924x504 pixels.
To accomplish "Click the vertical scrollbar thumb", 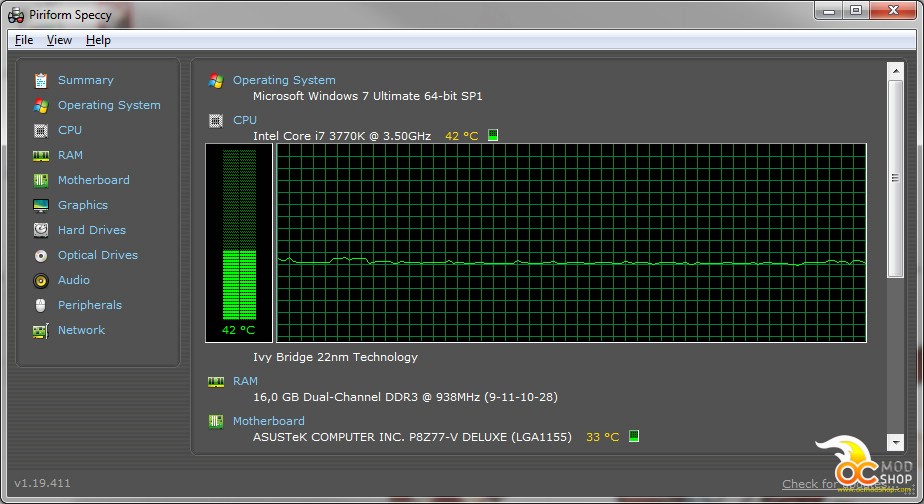I will 896,179.
